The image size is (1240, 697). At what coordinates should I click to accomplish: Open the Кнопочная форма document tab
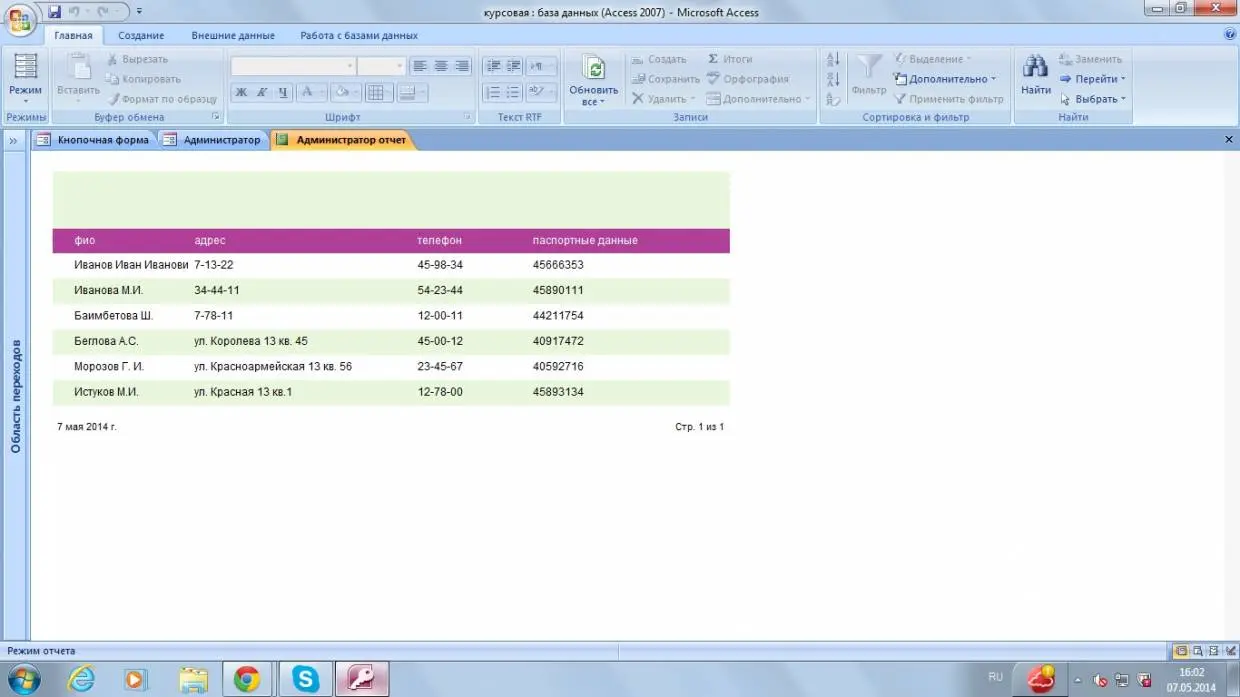(102, 140)
